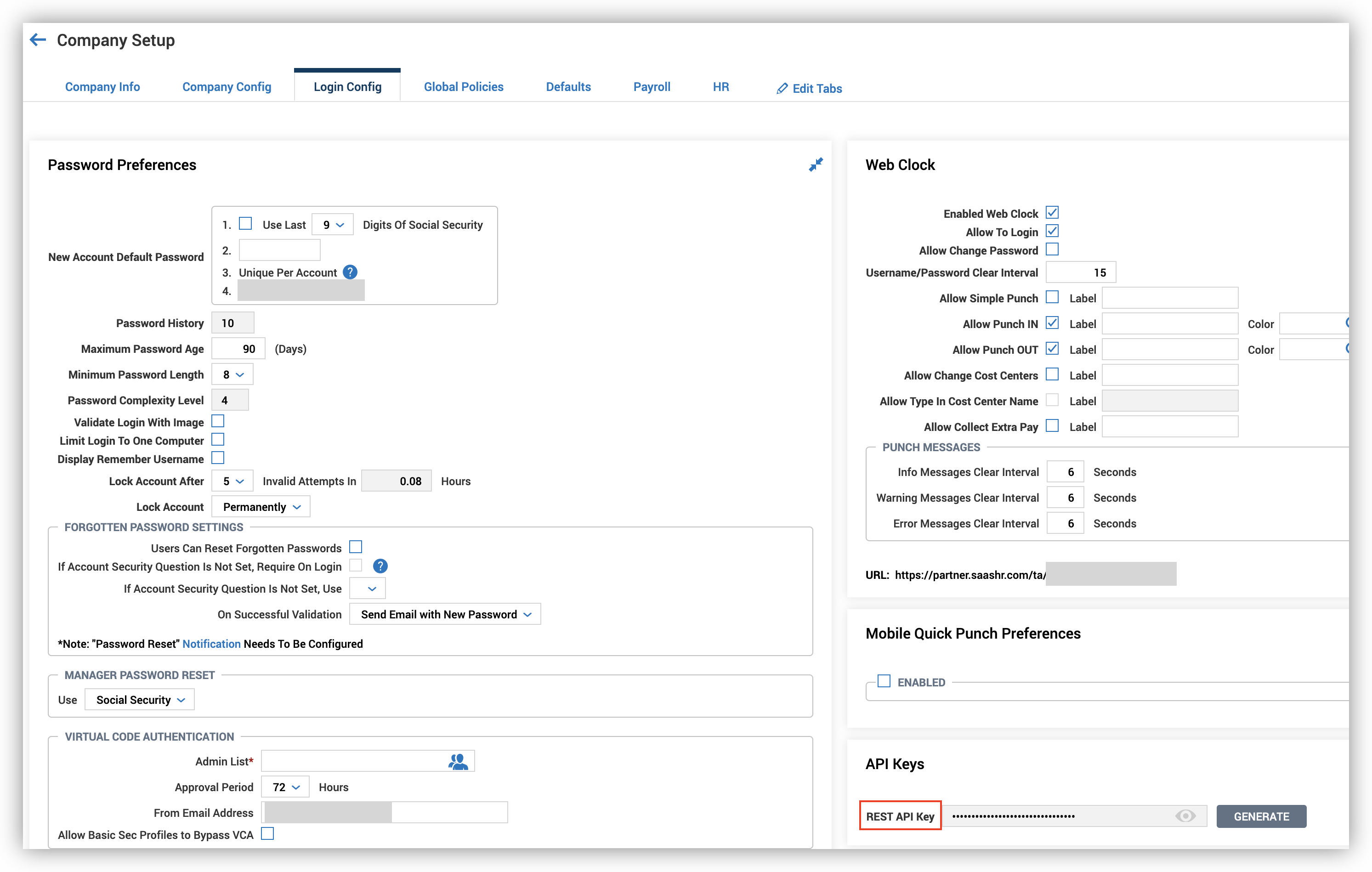The width and height of the screenshot is (1372, 872).
Task: Click the pin icon in Password Preferences
Action: coord(815,164)
